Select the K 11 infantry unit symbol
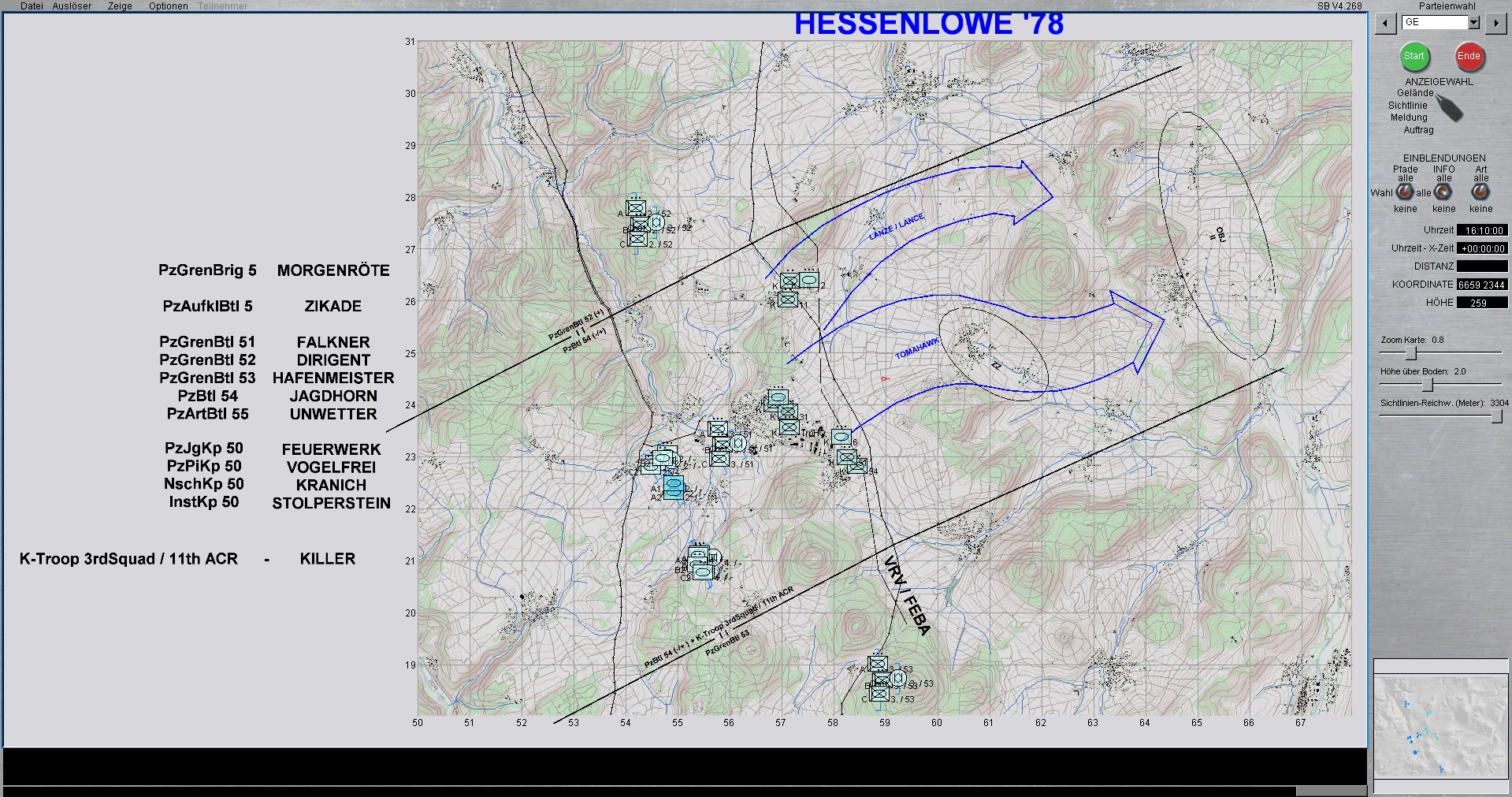Image resolution: width=1512 pixels, height=797 pixels. coord(787,300)
